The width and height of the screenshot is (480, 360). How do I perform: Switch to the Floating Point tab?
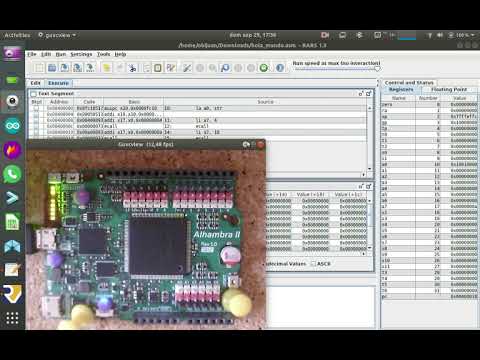449,90
